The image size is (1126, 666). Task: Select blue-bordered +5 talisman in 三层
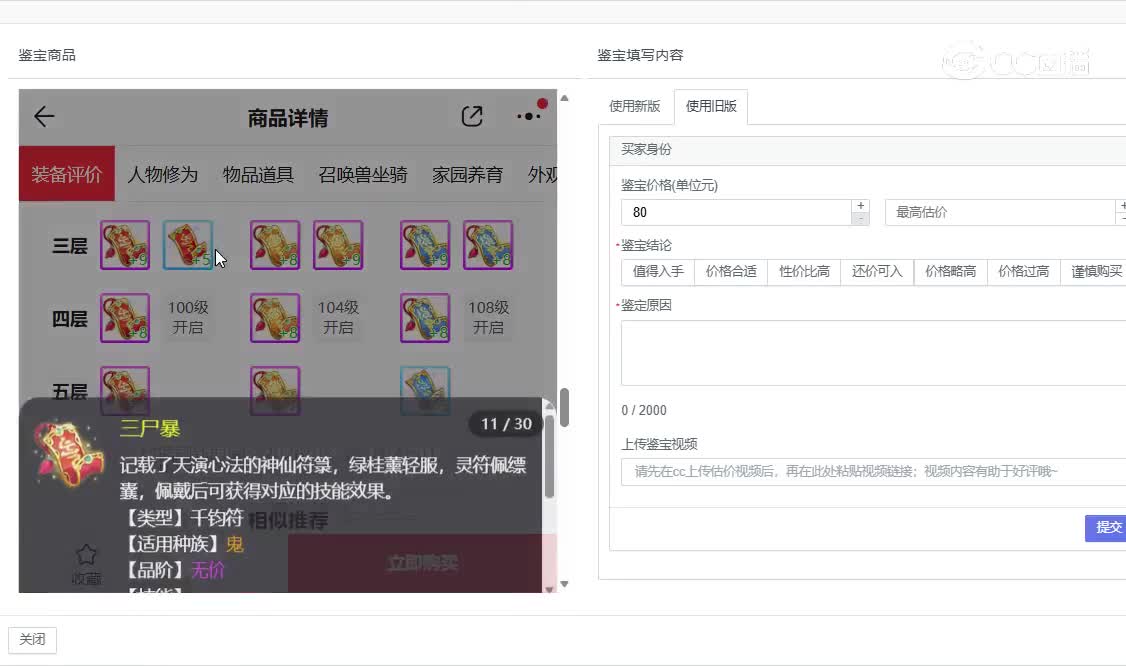pos(188,245)
